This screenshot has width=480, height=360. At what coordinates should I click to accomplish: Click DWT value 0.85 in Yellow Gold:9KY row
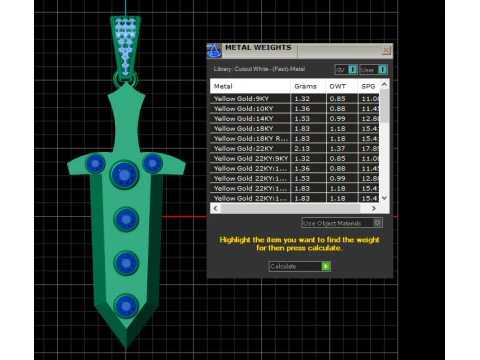(x=337, y=98)
